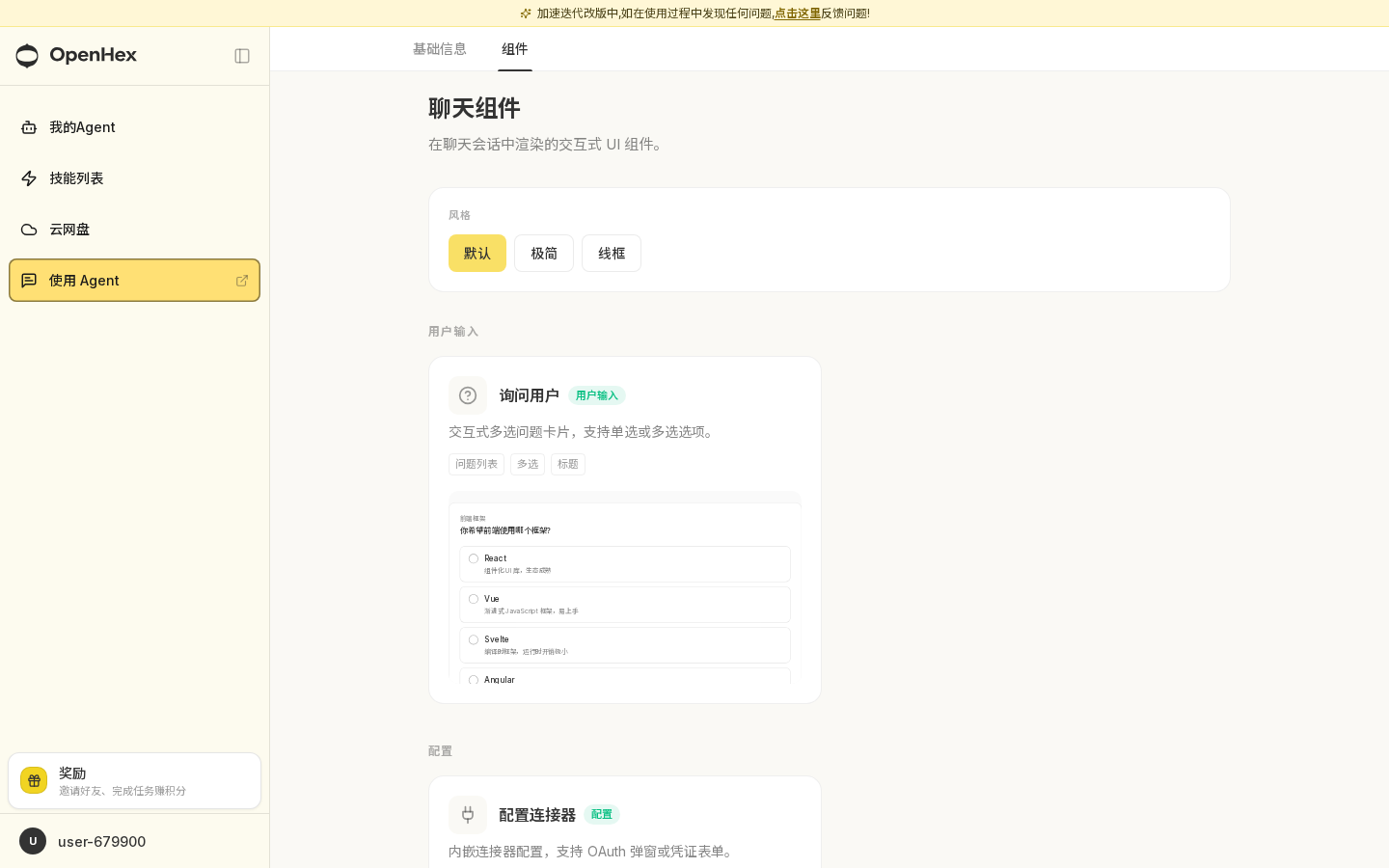Click the green 配置 badge on 配置连接器
The image size is (1389, 868).
602,815
